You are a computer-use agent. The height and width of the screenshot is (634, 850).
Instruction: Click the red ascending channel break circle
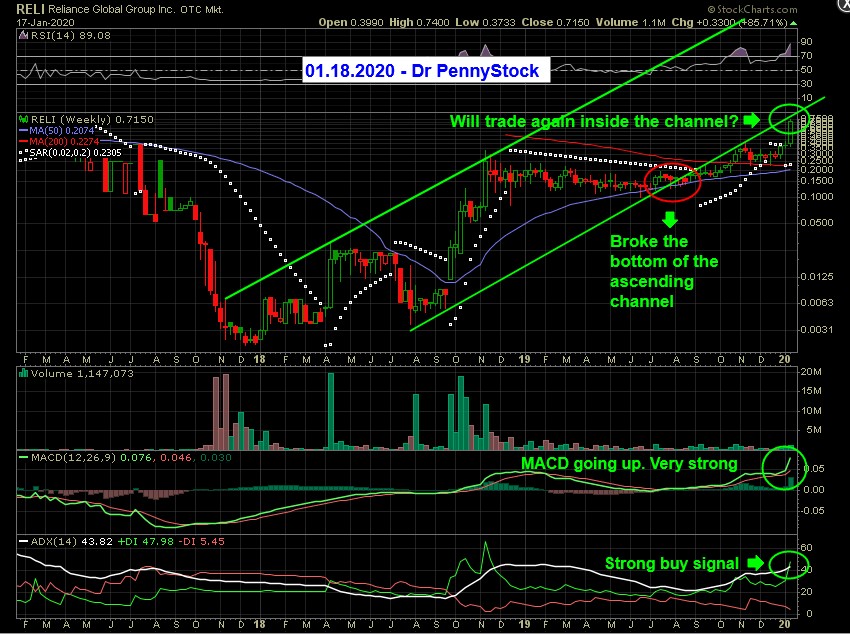point(672,182)
